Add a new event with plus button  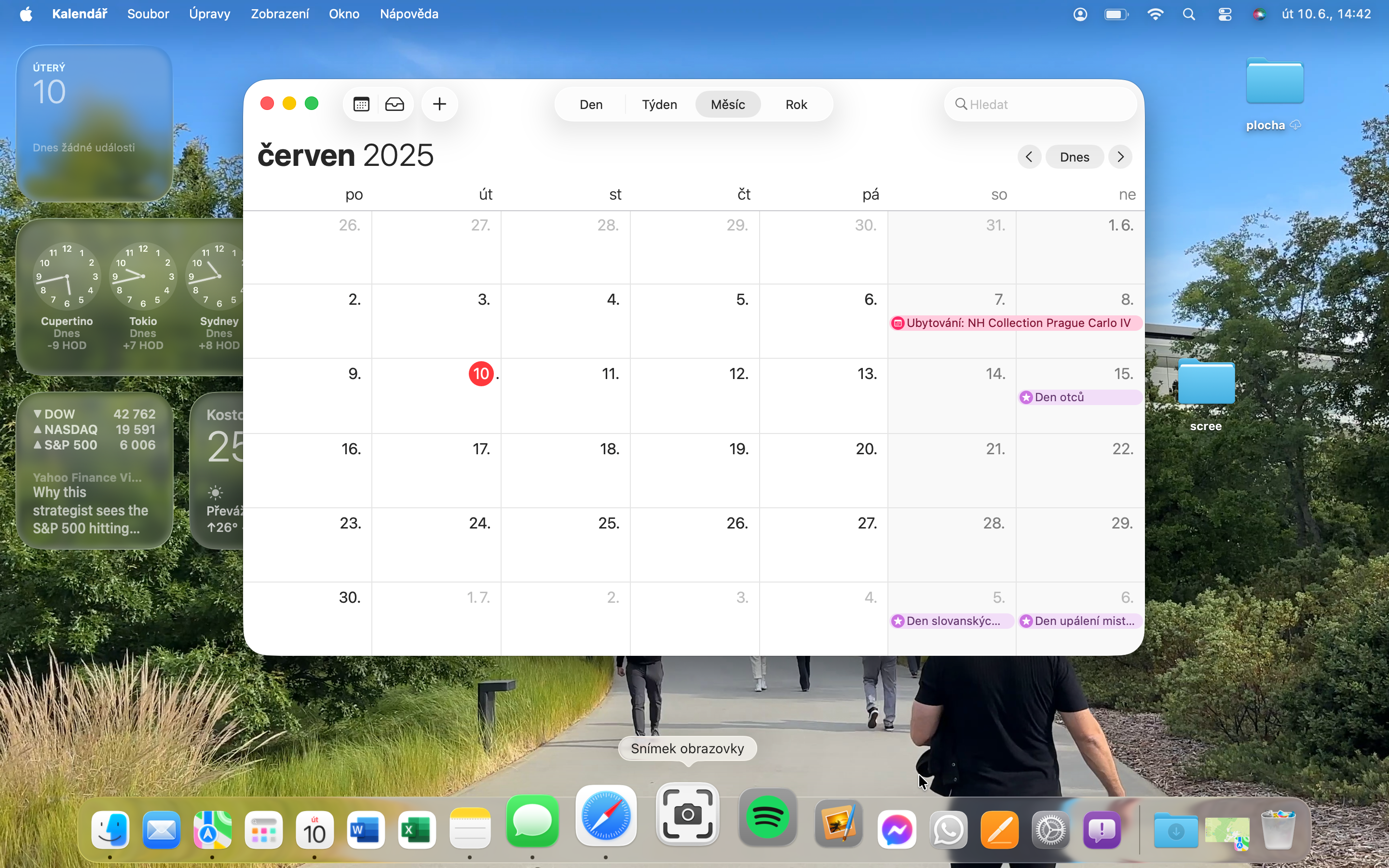coord(440,105)
